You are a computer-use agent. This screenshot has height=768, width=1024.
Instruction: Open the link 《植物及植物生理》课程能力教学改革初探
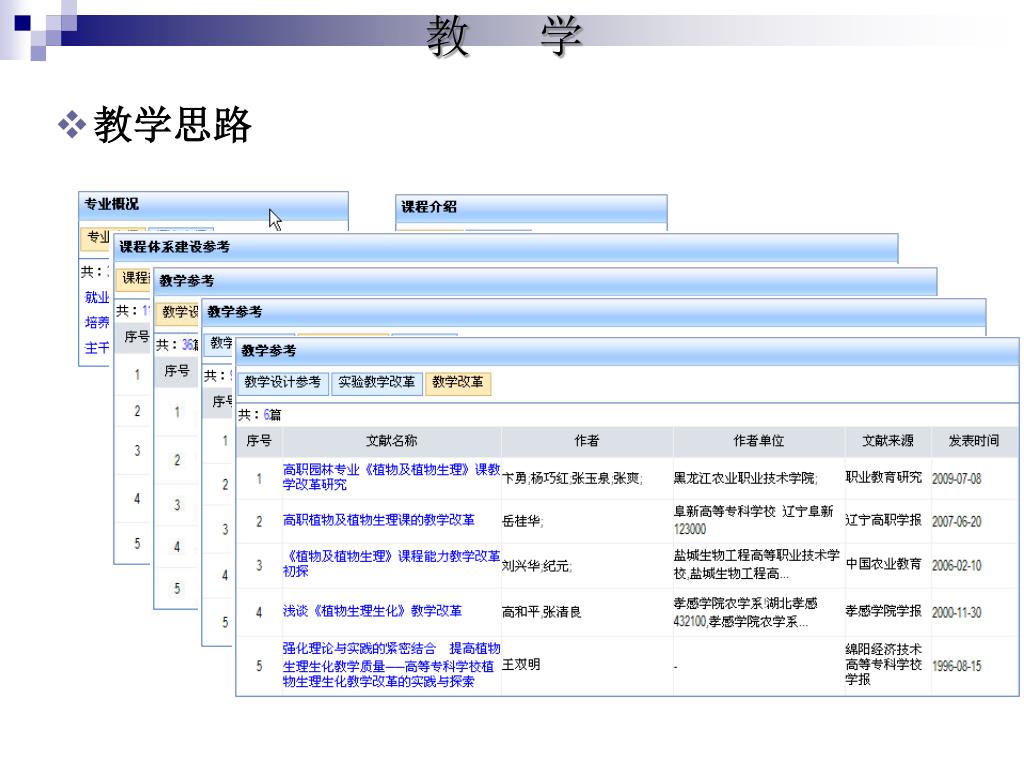[x=391, y=564]
